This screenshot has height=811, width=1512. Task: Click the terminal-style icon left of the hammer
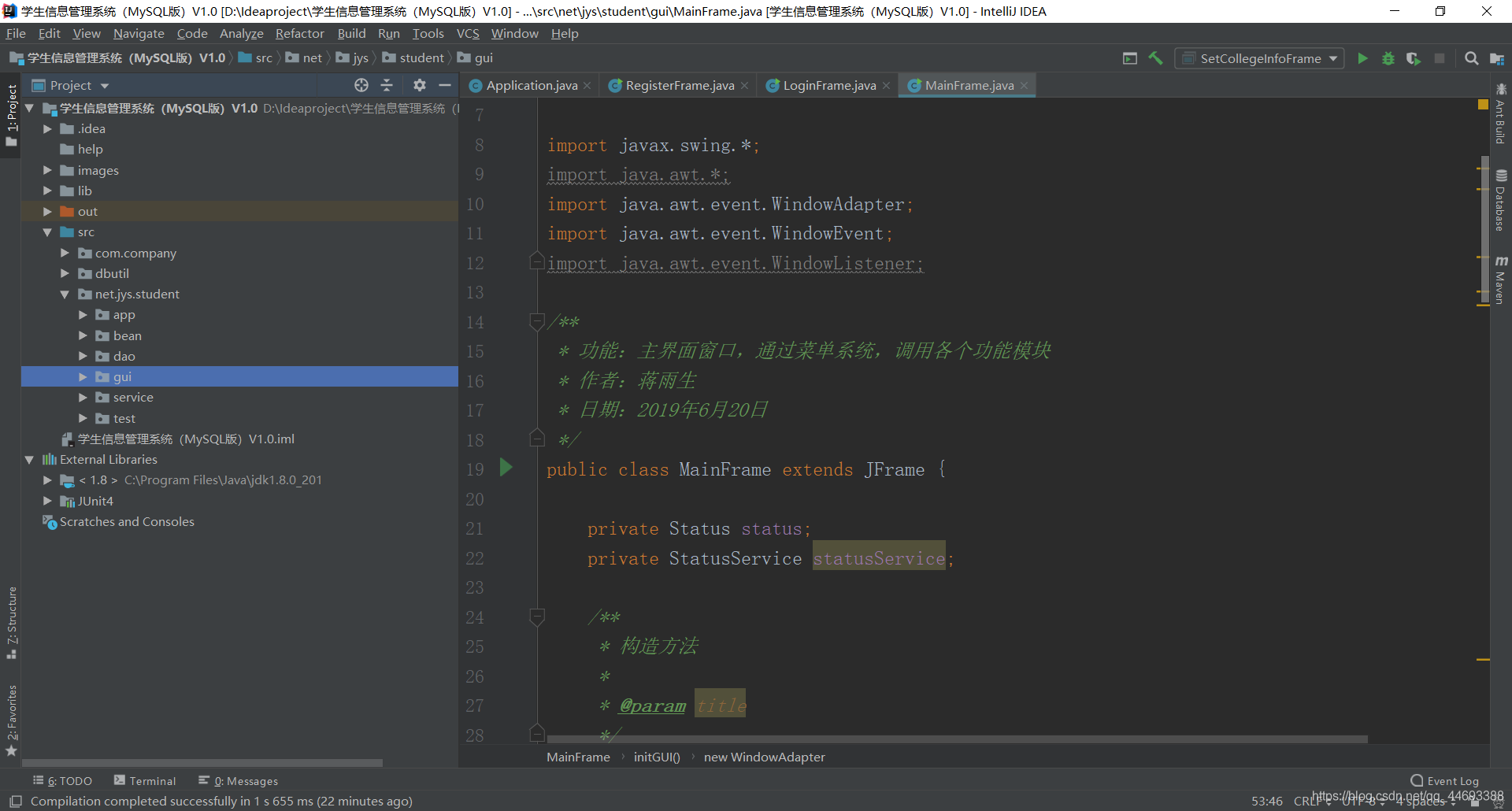tap(1130, 58)
